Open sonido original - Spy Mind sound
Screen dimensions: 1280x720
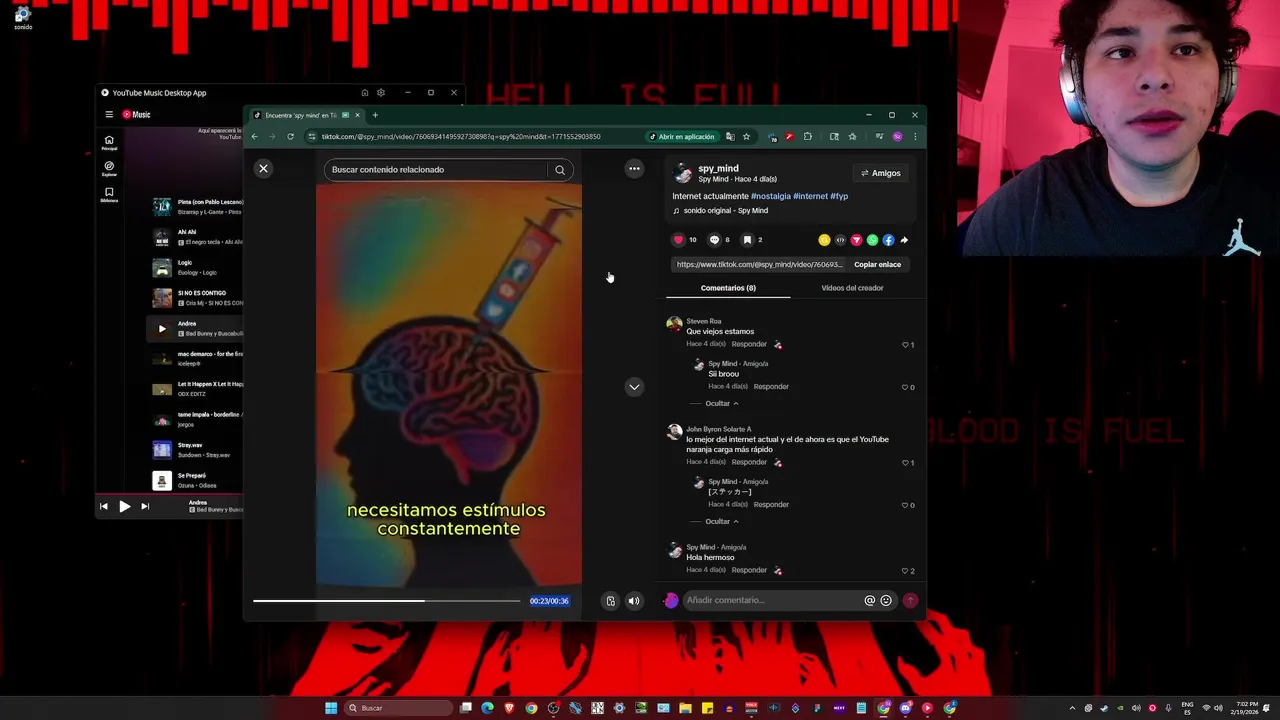725,211
